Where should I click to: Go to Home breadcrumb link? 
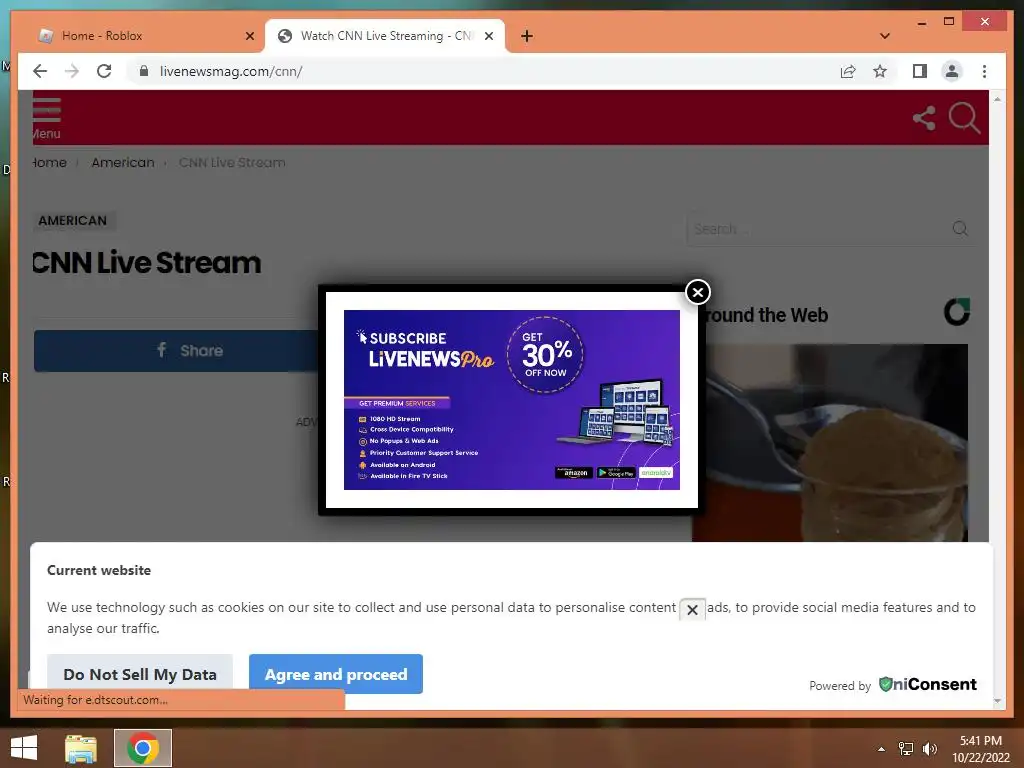[50, 163]
